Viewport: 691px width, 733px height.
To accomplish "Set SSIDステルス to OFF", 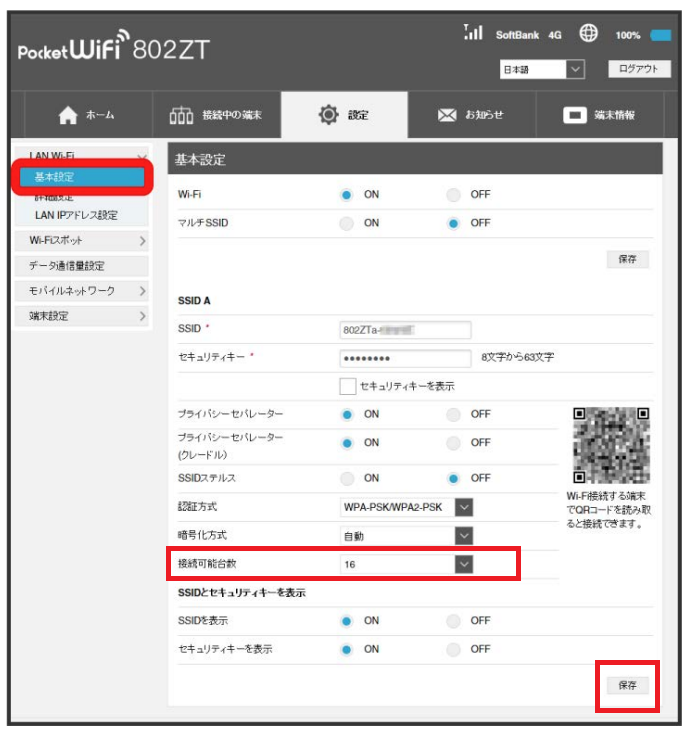I will (x=453, y=478).
